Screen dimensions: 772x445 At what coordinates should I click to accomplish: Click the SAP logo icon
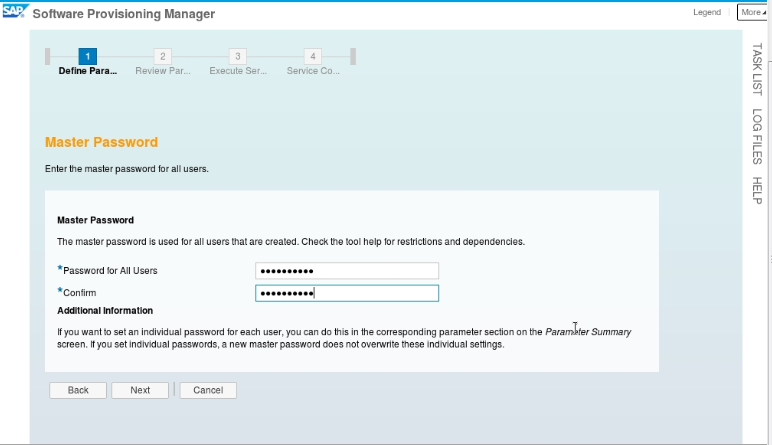pyautogui.click(x=15, y=11)
